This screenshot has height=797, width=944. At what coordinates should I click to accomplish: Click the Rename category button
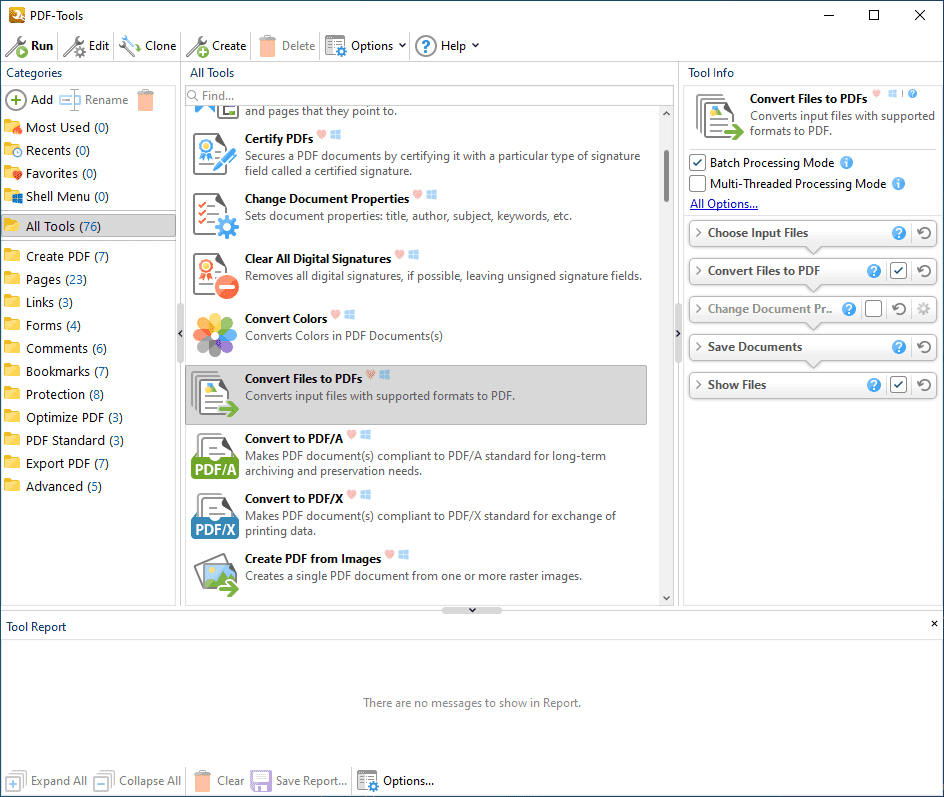point(94,99)
